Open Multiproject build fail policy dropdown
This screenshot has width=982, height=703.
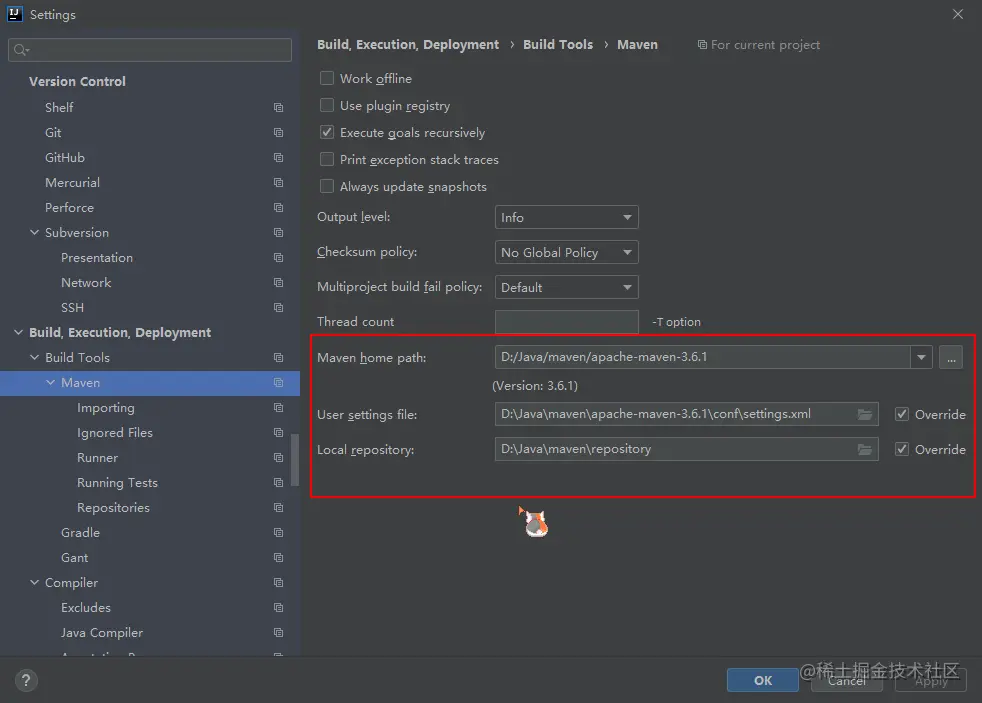tap(566, 287)
